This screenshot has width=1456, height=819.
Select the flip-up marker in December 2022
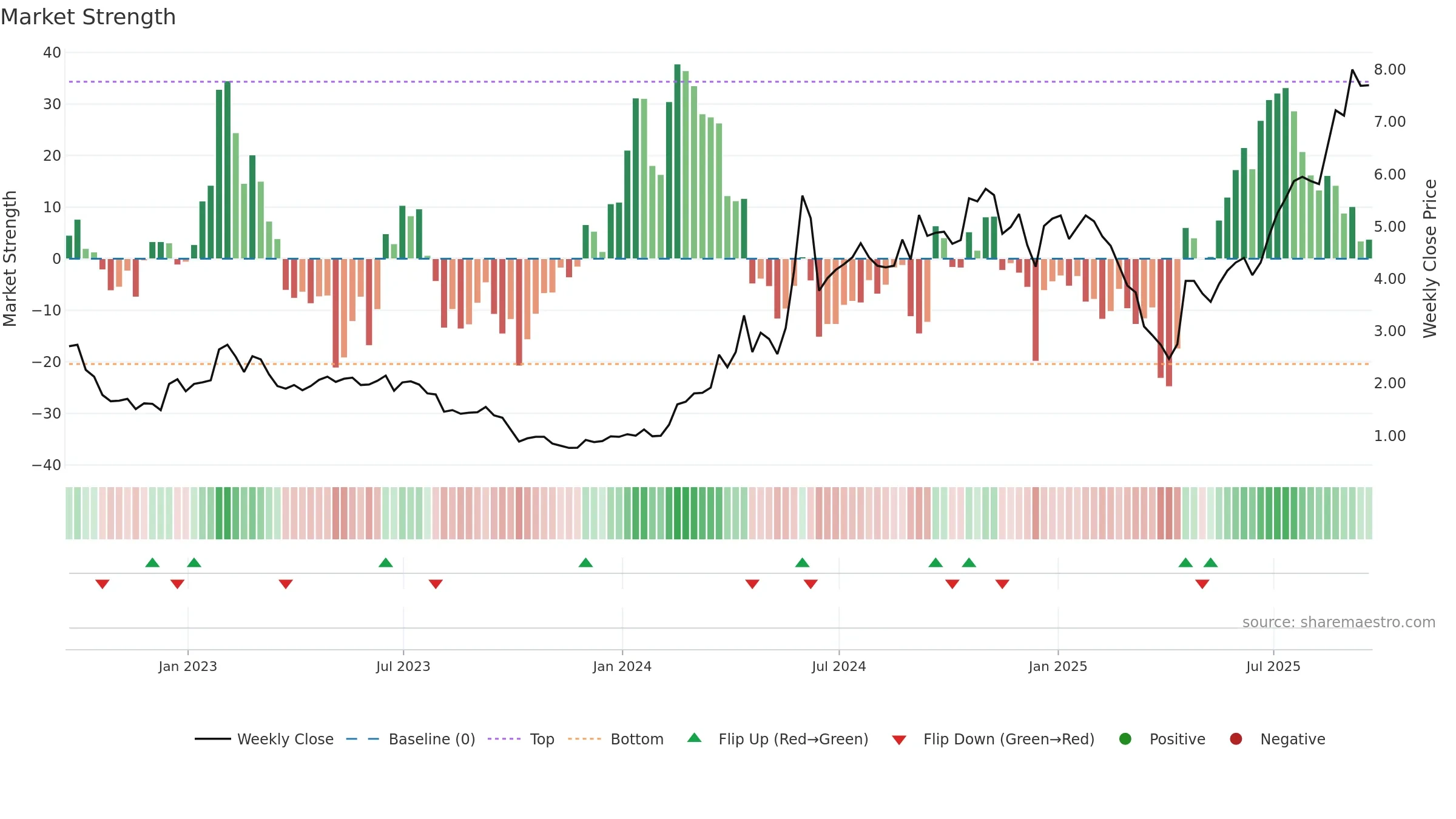tap(152, 562)
